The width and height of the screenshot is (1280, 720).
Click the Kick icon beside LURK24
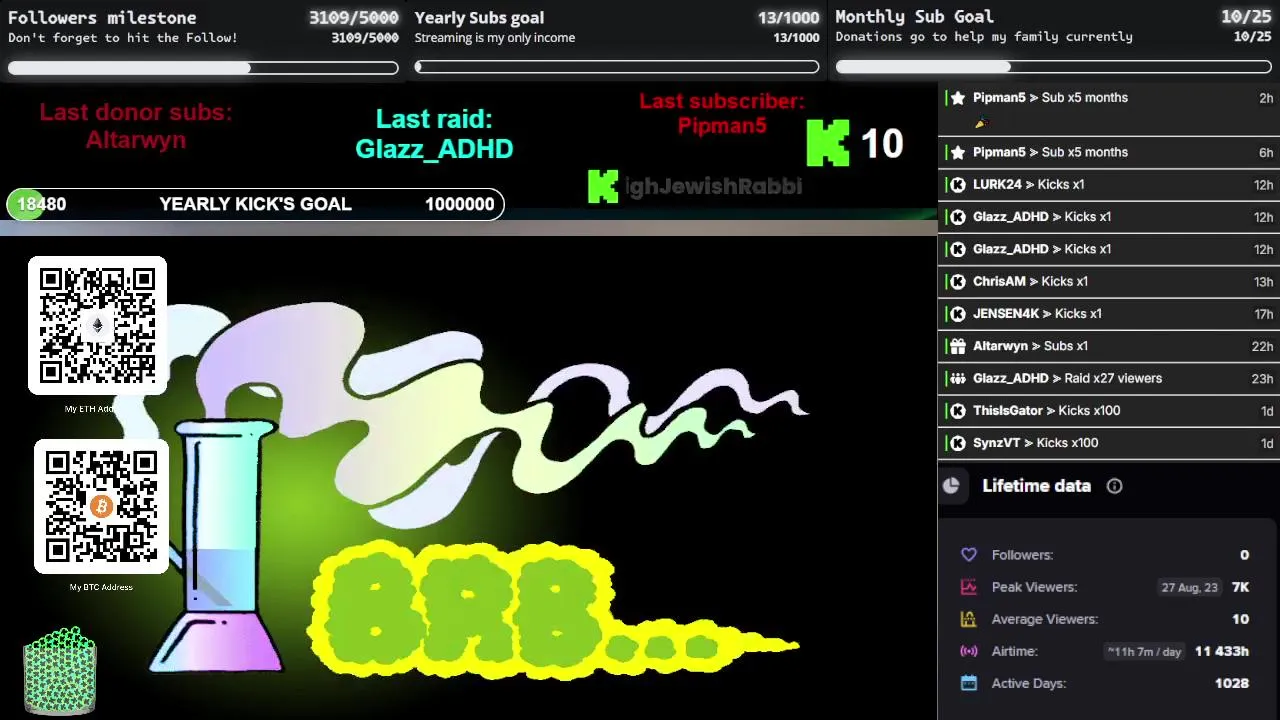click(958, 185)
